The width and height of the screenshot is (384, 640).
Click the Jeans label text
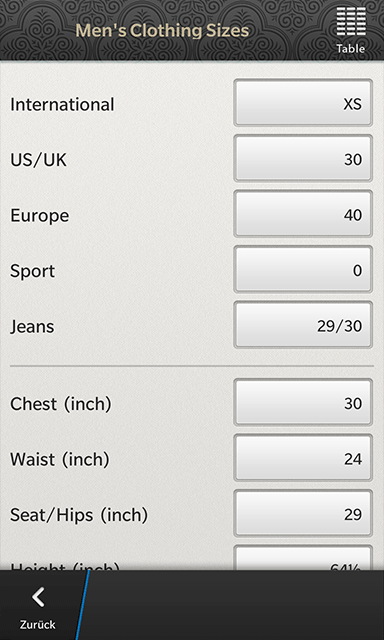pyautogui.click(x=32, y=327)
